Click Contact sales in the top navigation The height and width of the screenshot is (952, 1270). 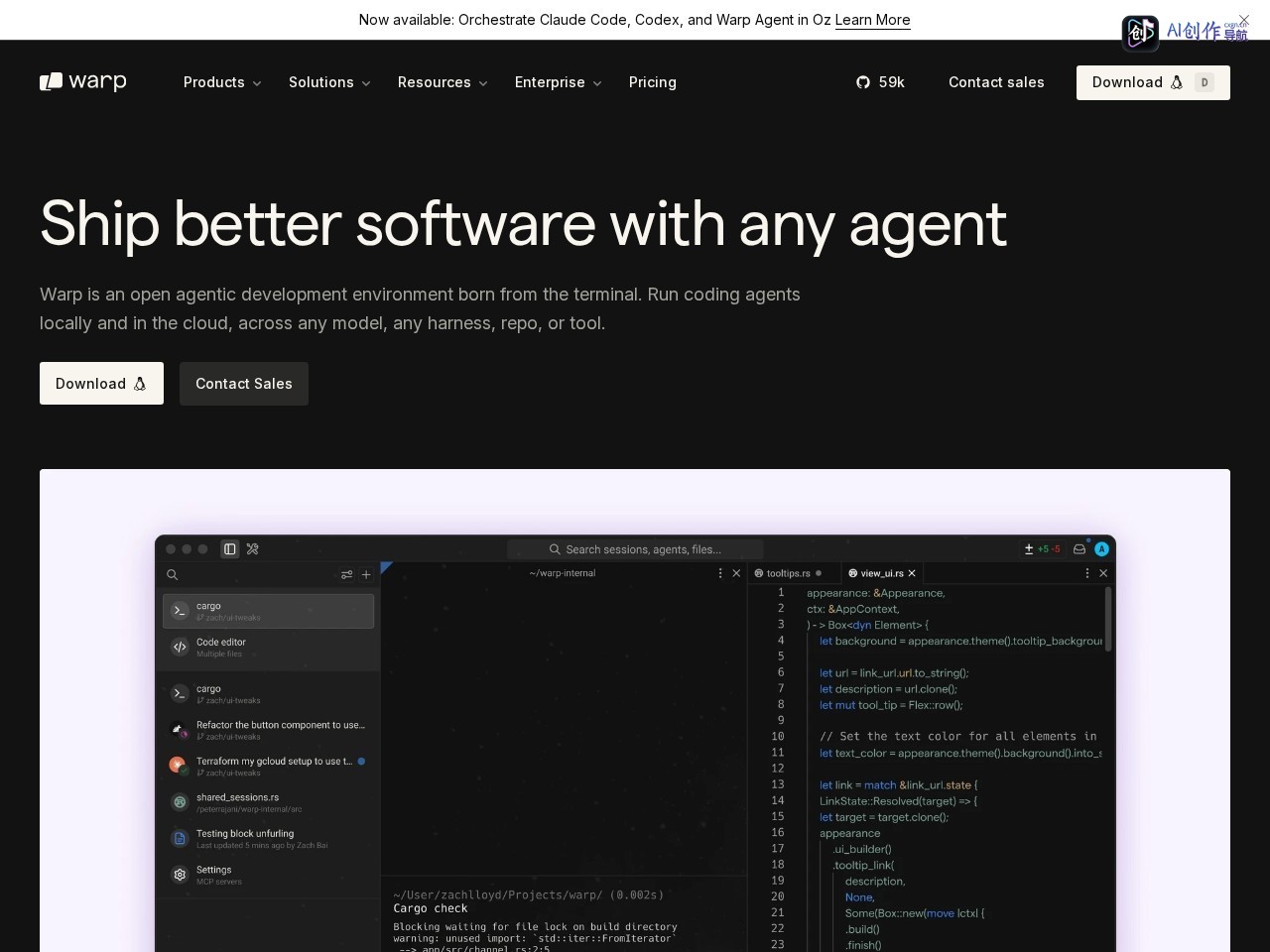[996, 82]
